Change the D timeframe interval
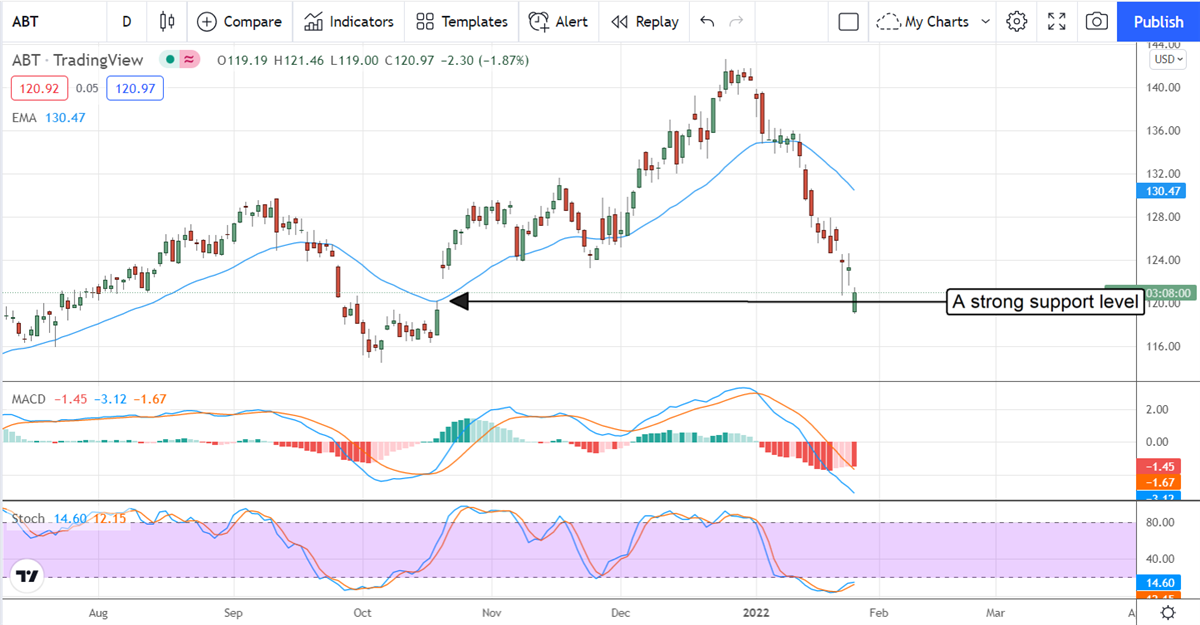 pyautogui.click(x=126, y=21)
